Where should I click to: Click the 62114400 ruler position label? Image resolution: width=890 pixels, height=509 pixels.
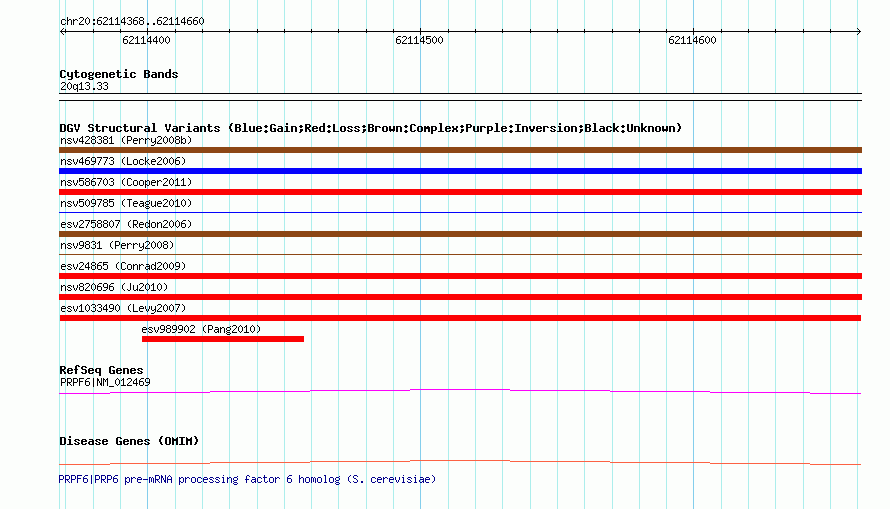click(x=146, y=40)
